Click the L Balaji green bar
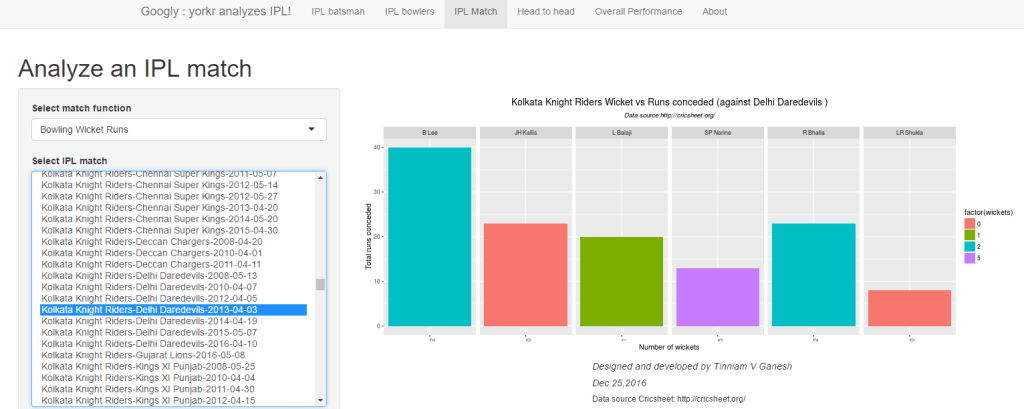The height and width of the screenshot is (409, 1024). pos(621,281)
